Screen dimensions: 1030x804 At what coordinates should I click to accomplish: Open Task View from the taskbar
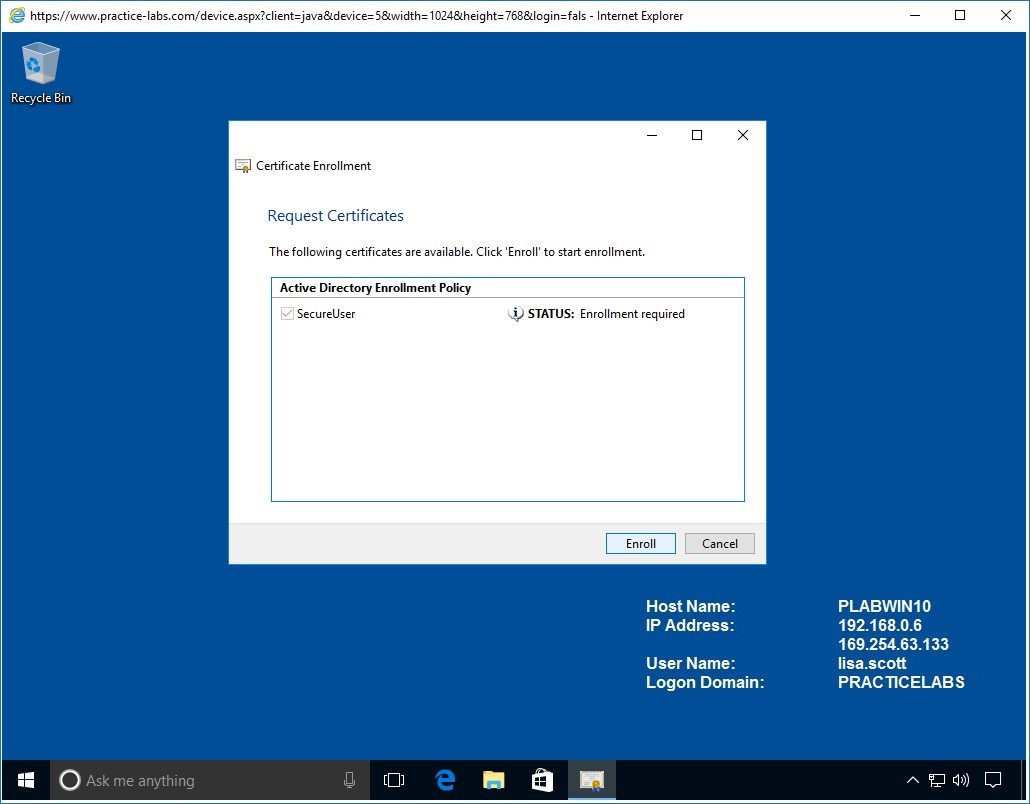pyautogui.click(x=394, y=780)
